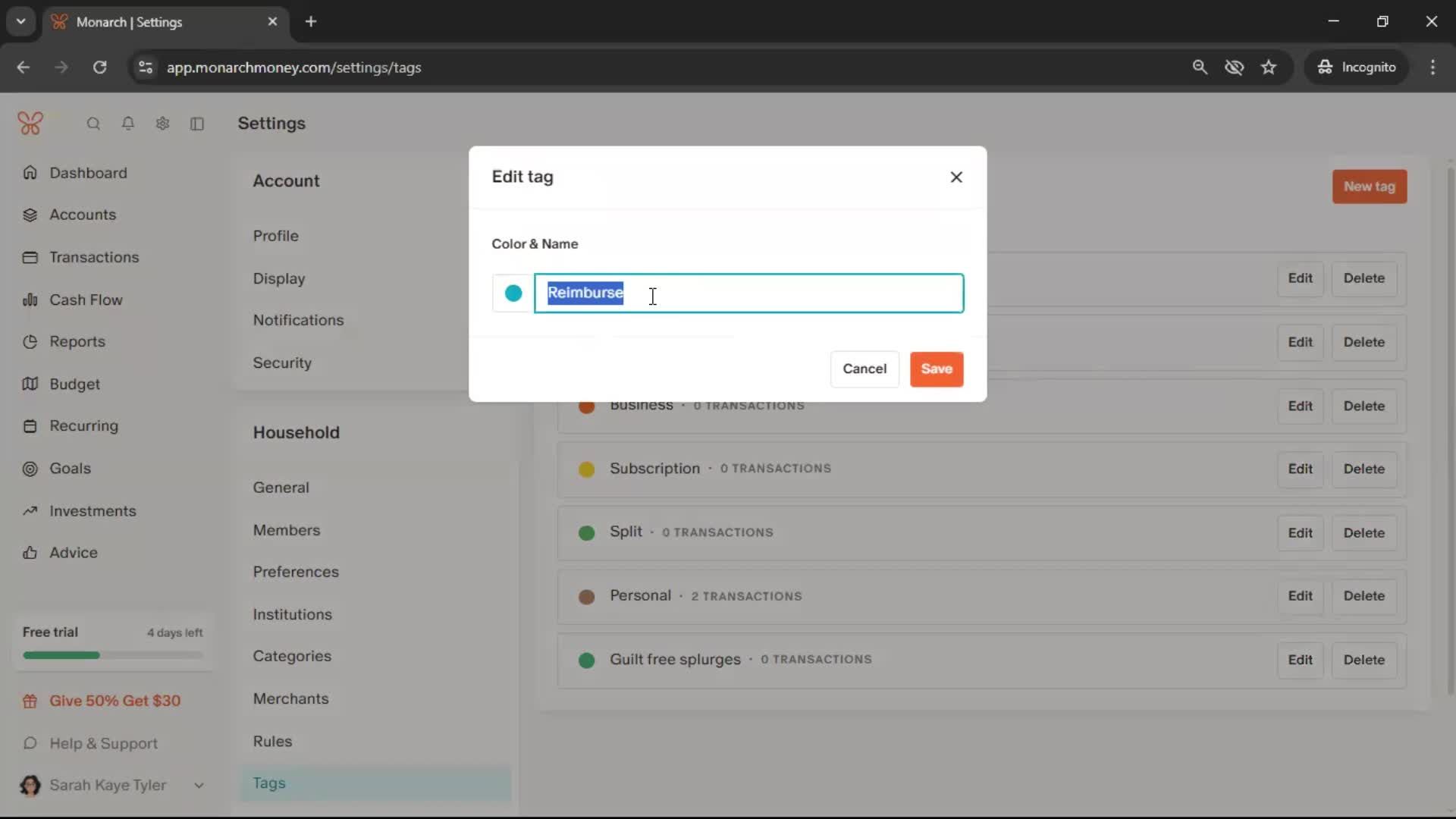Open the search magnifier icon in sidebar

pos(93,124)
